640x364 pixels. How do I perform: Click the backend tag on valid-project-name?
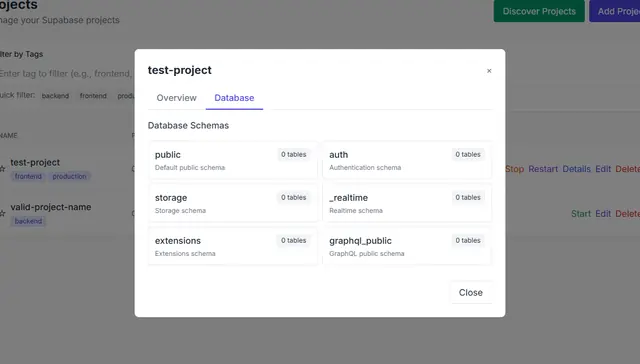click(28, 221)
